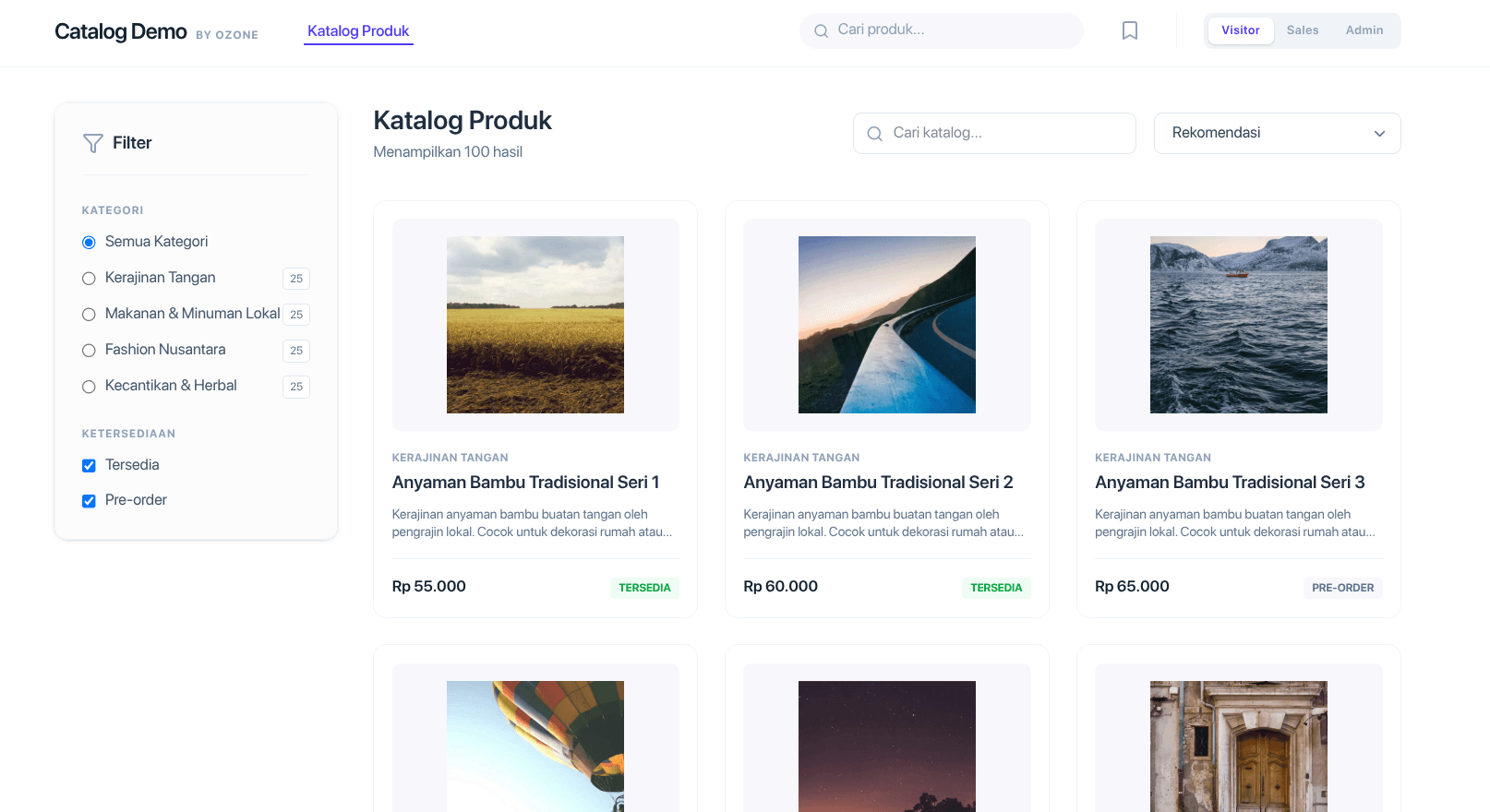Select the Makanan & Minuman Lokal radio
This screenshot has width=1490, height=812.
(x=89, y=315)
